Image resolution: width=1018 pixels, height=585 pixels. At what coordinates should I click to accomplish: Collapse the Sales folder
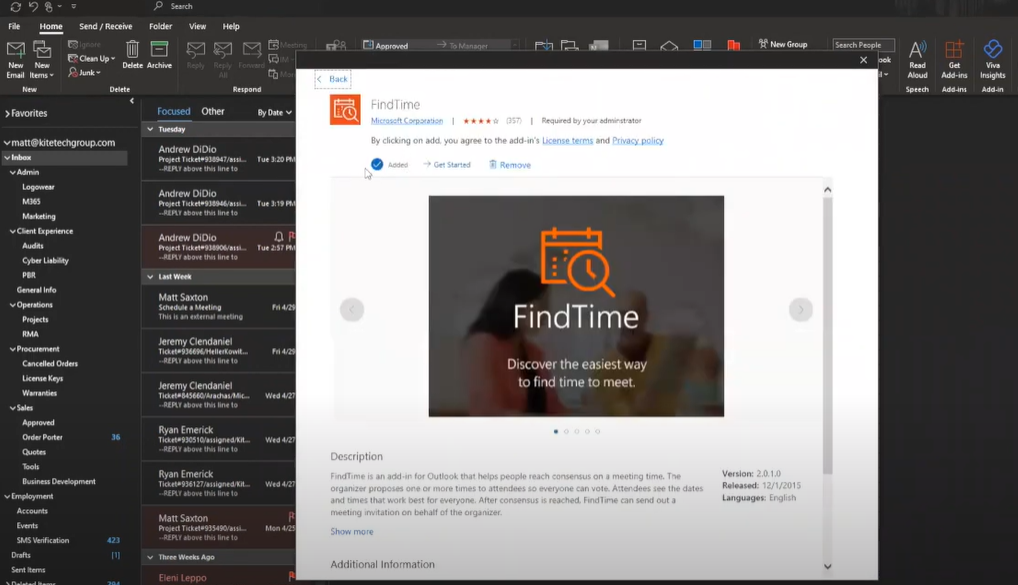[13, 408]
